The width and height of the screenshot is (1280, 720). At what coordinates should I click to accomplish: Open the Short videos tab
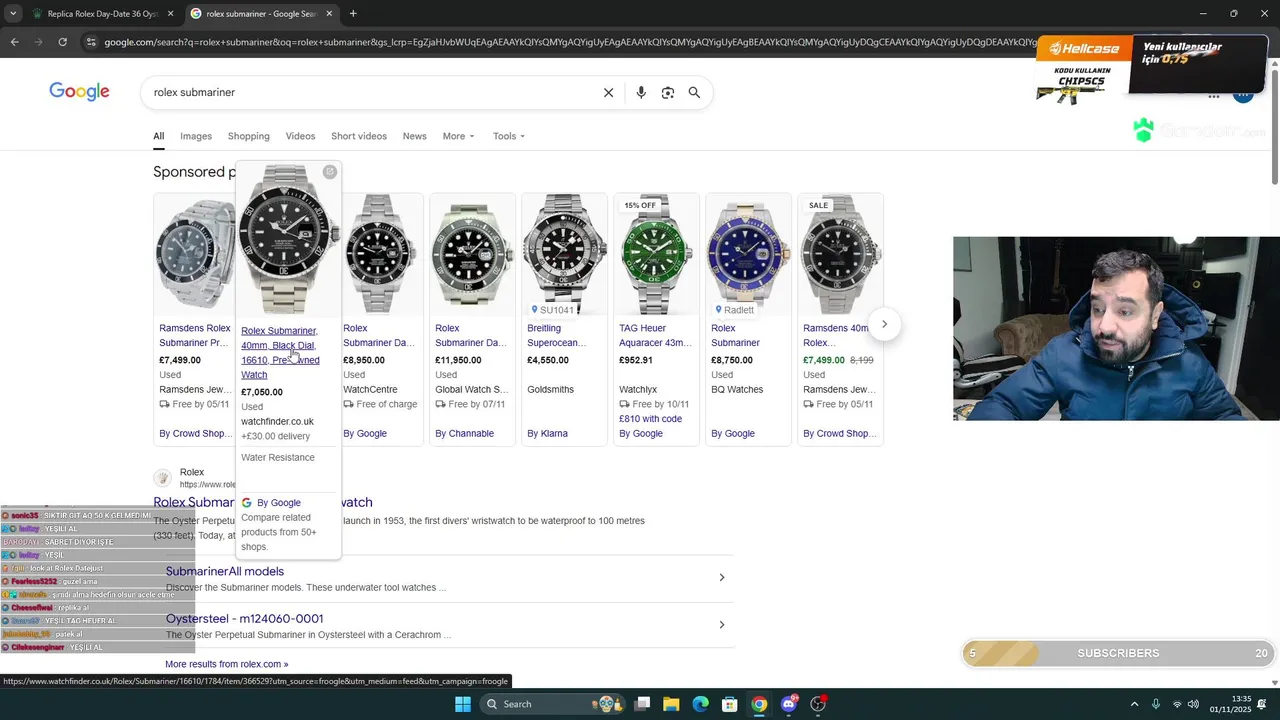click(359, 136)
